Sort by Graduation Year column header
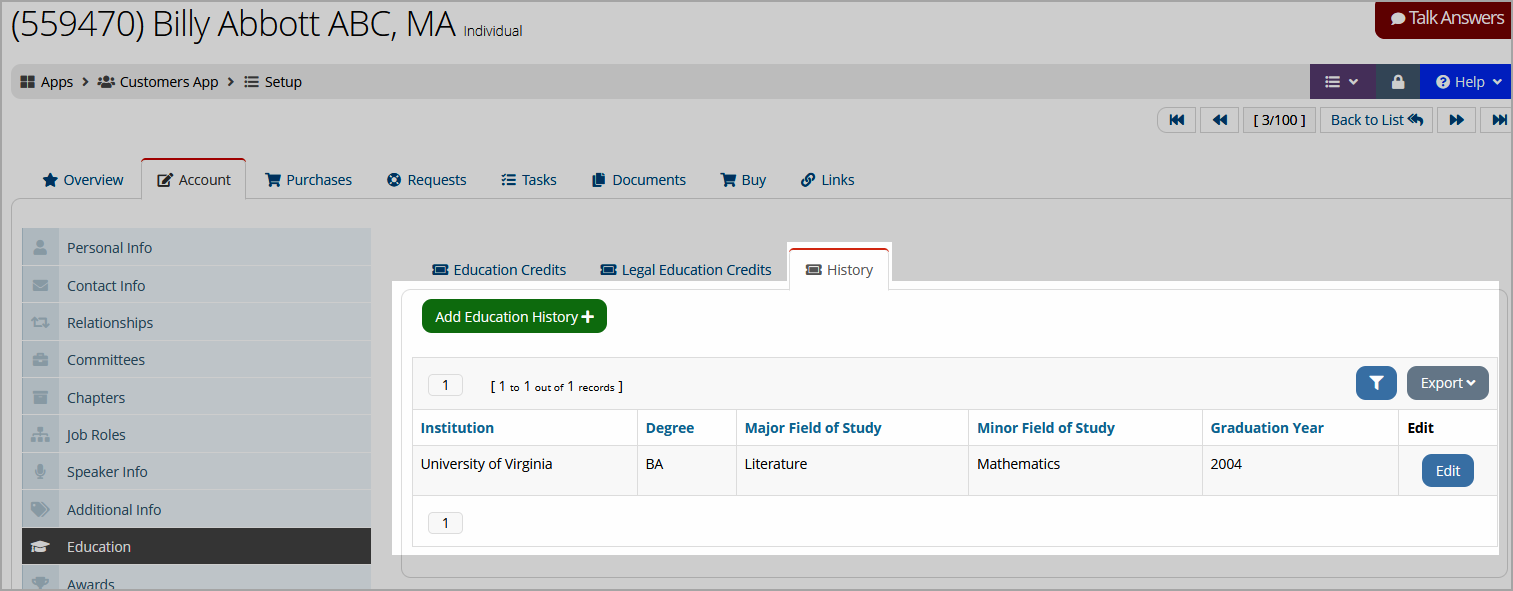The width and height of the screenshot is (1513, 591). click(1266, 428)
